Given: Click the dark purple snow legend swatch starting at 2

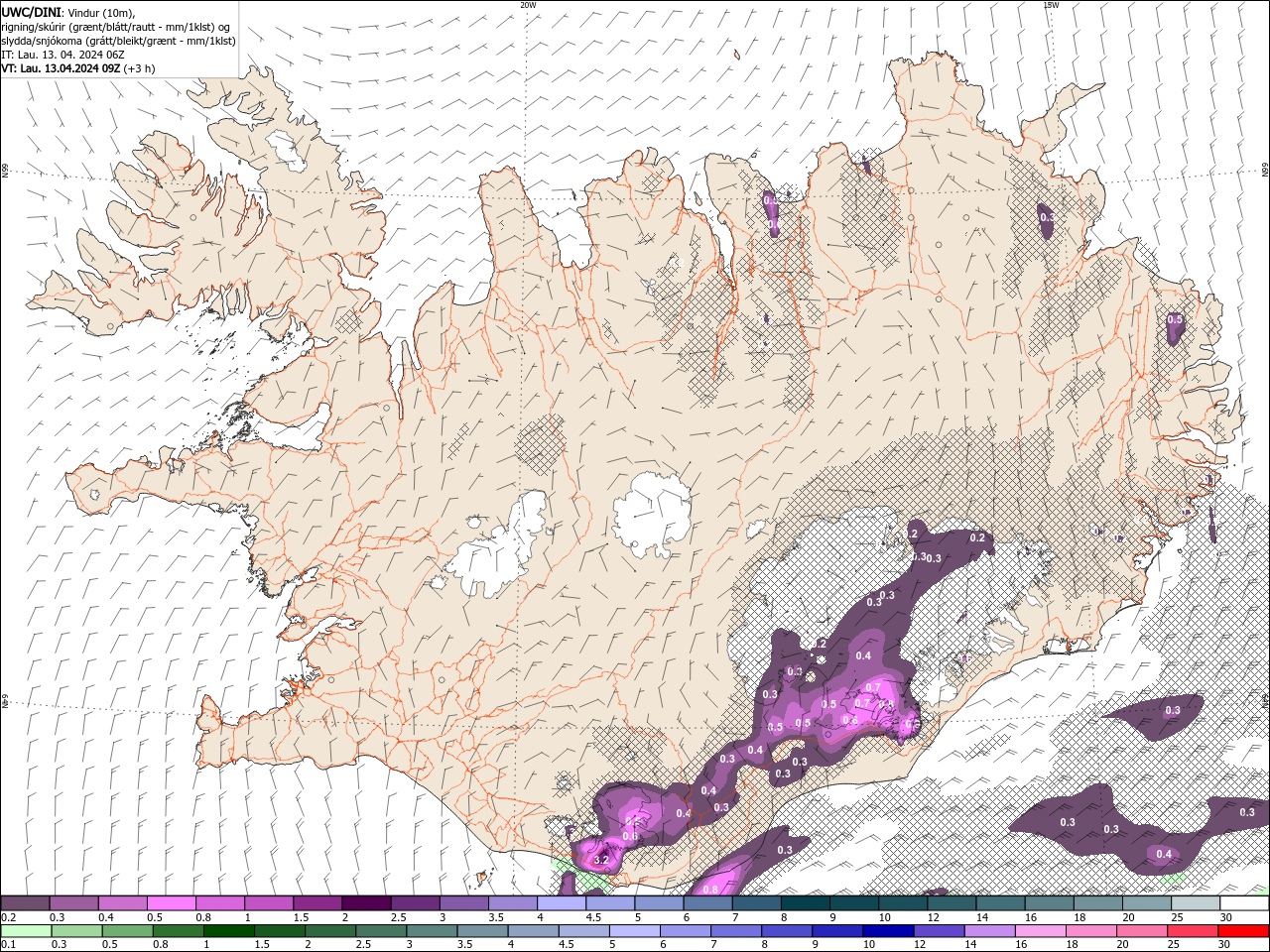Looking at the screenshot, I should pyautogui.click(x=366, y=903).
